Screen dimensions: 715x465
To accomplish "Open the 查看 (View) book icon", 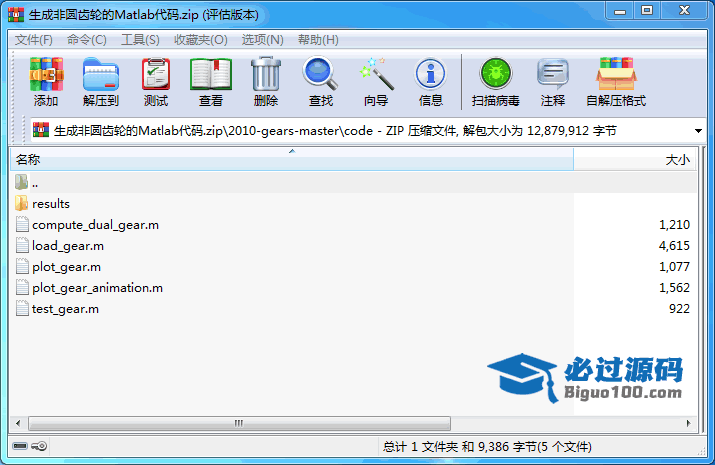I will pyautogui.click(x=211, y=82).
